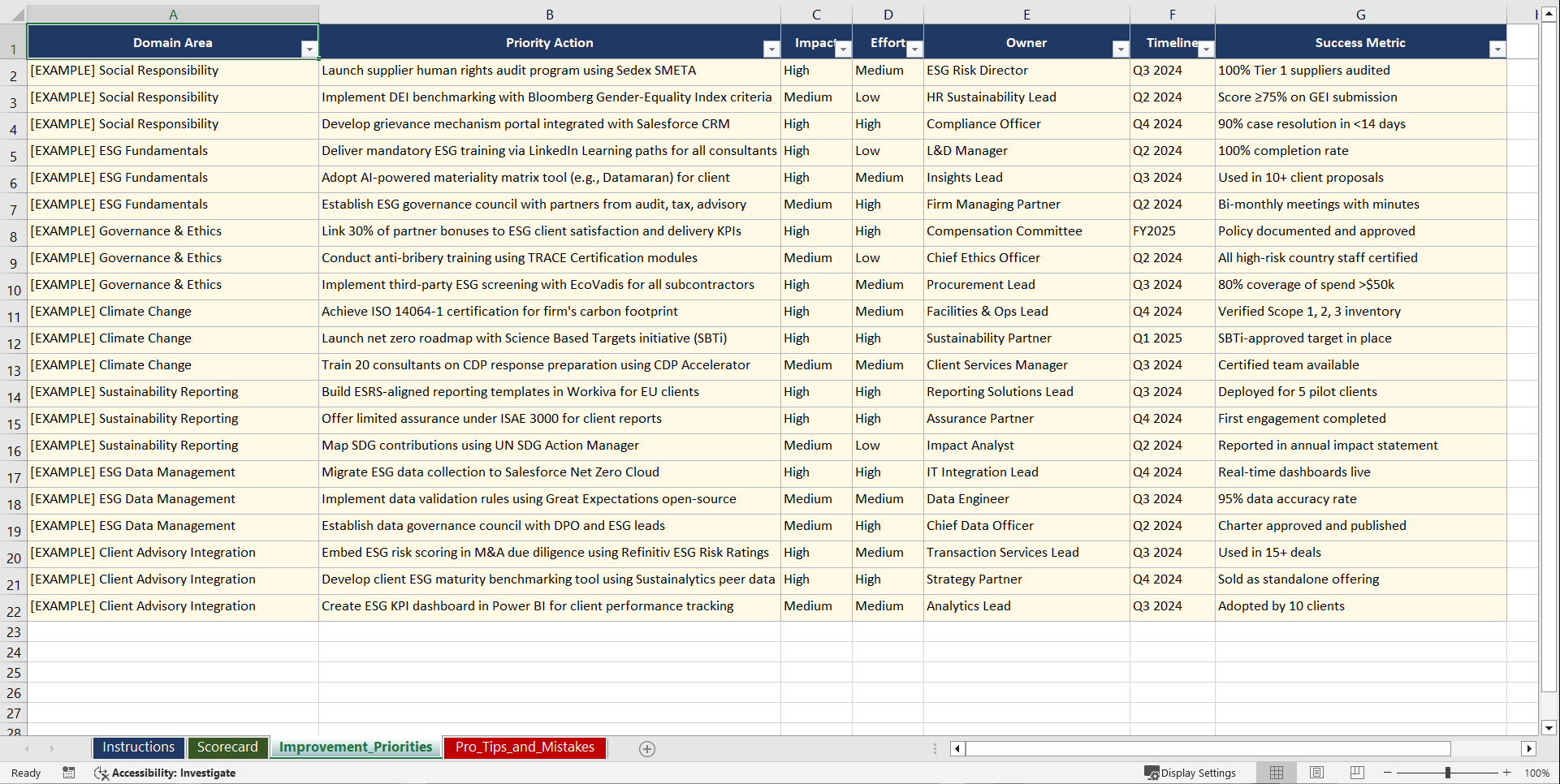
Task: Open Page Break Preview view
Action: coord(1356,773)
